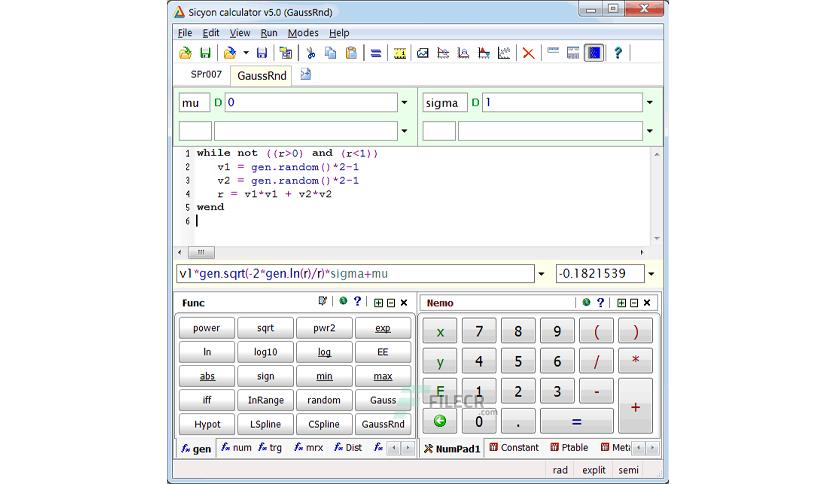Close the Nemo panel

(647, 303)
